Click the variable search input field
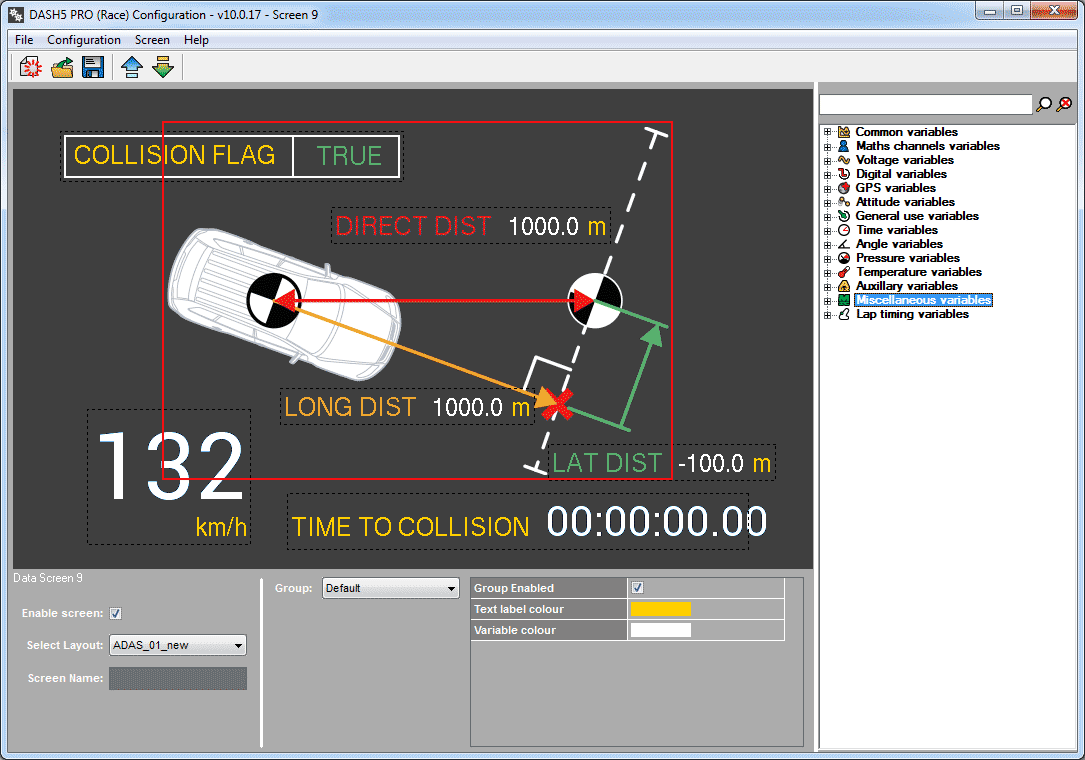Screen dimensions: 1085x760 click(925, 103)
